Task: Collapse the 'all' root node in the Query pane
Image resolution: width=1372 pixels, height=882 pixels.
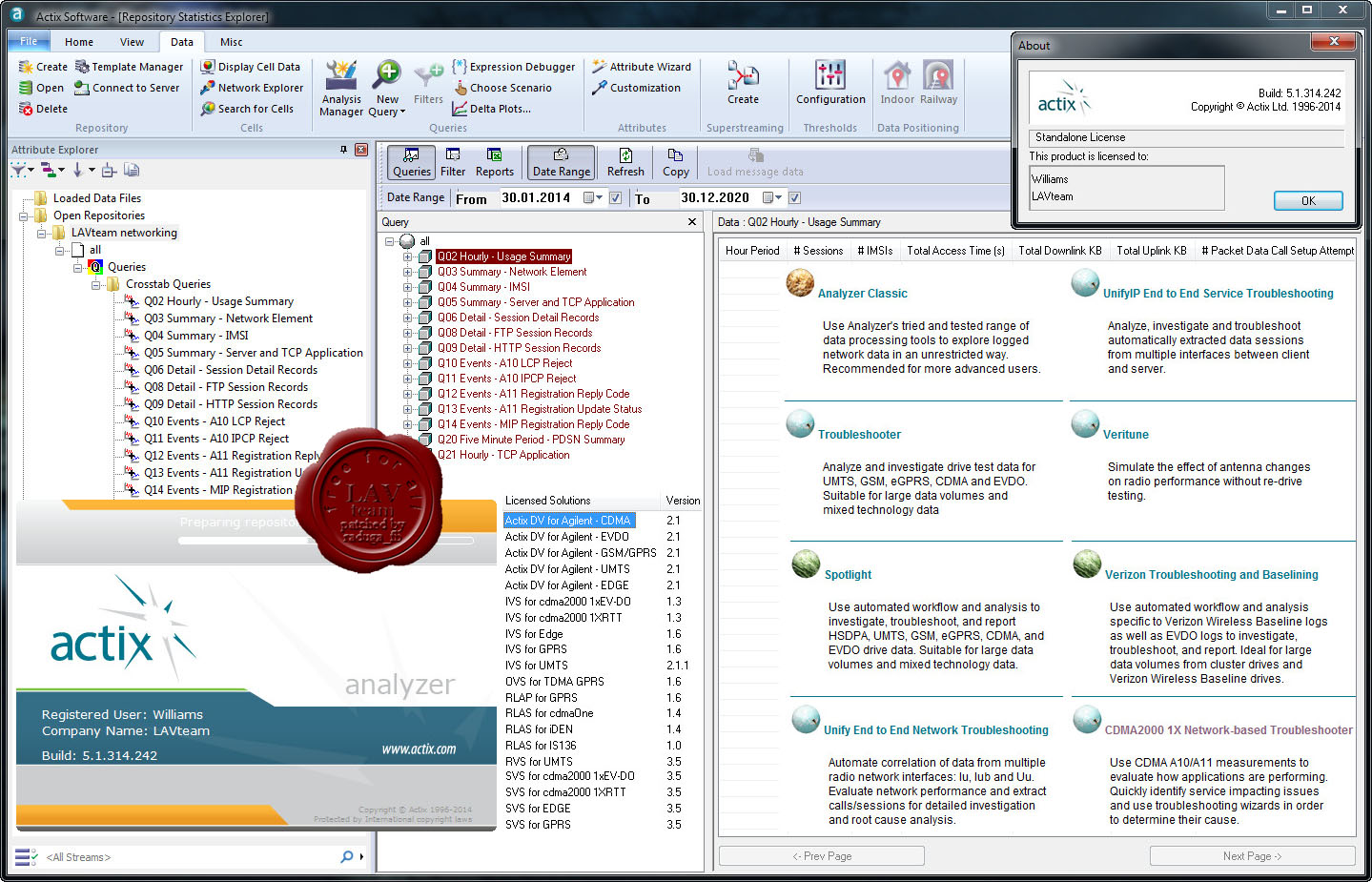Action: point(389,241)
